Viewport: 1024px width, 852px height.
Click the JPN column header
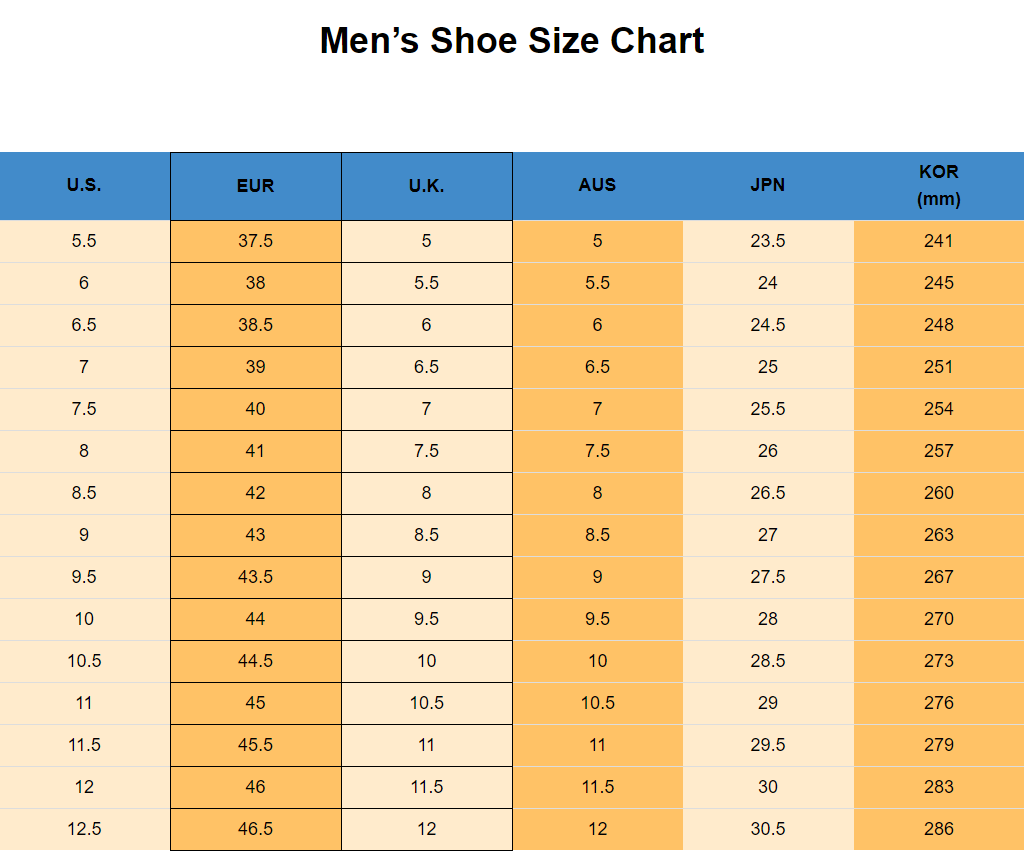pyautogui.click(x=768, y=185)
